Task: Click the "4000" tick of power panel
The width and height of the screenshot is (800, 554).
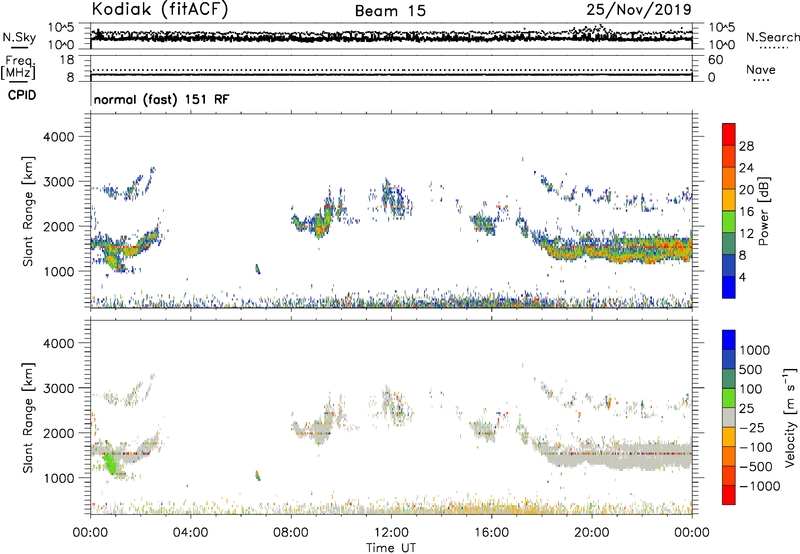Action: [x=59, y=137]
